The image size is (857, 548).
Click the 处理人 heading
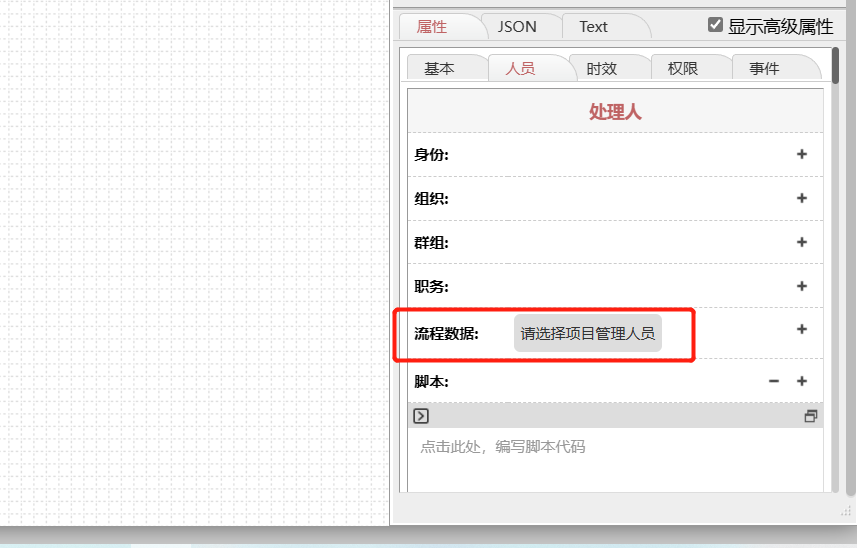(615, 111)
